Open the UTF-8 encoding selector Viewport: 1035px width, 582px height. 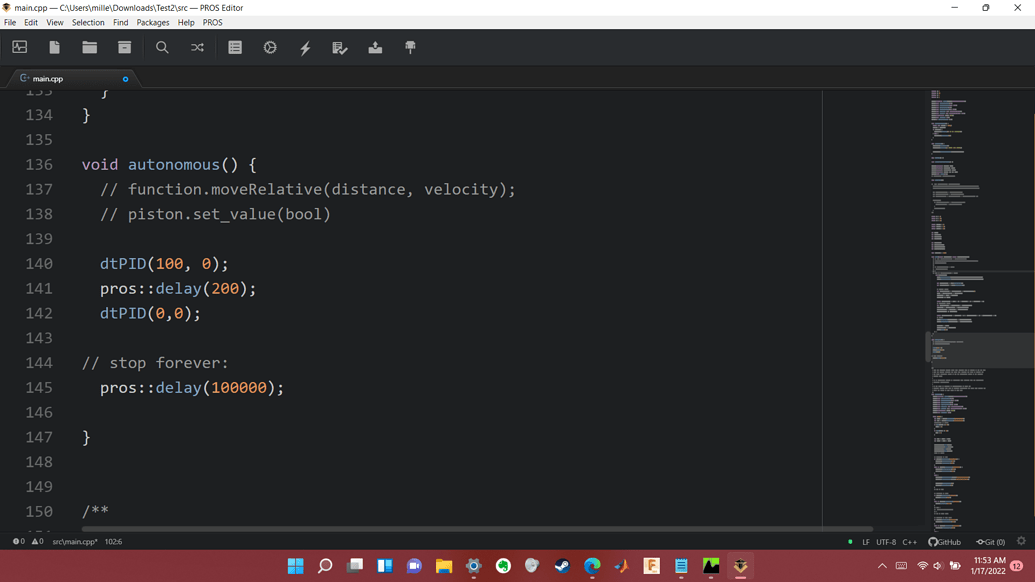(x=886, y=542)
